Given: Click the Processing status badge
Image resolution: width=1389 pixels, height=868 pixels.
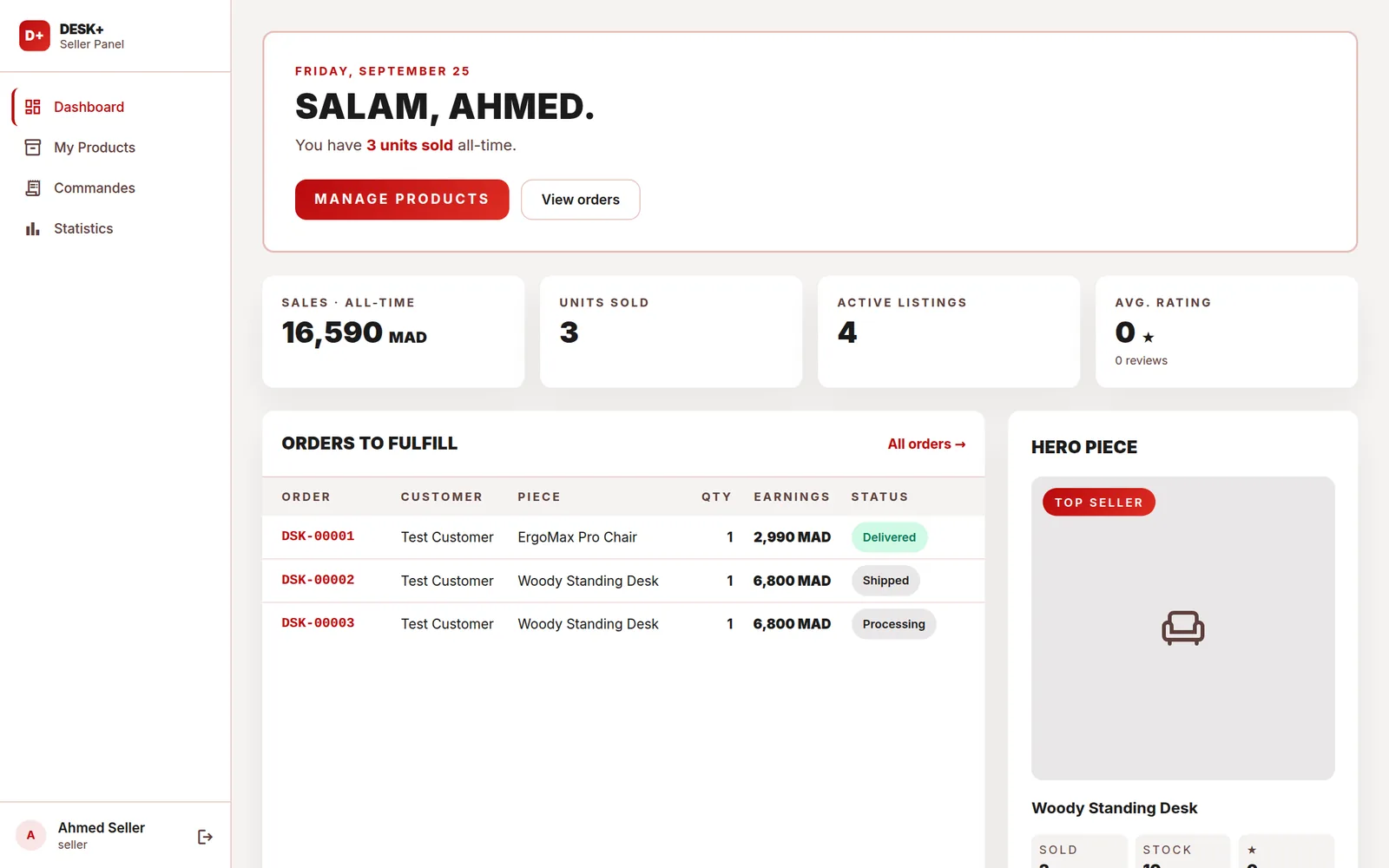Looking at the screenshot, I should [x=893, y=624].
